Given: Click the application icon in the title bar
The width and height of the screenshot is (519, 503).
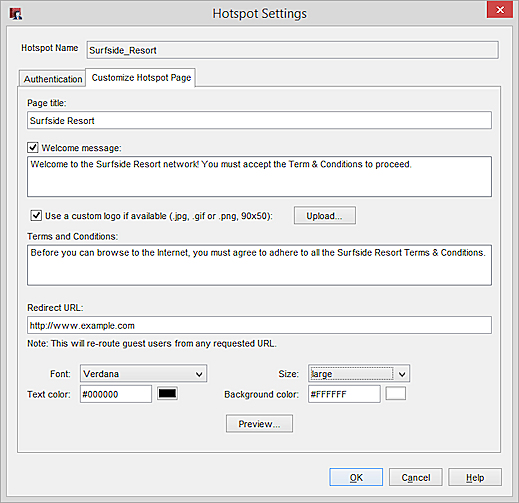Looking at the screenshot, I should 15,14.
